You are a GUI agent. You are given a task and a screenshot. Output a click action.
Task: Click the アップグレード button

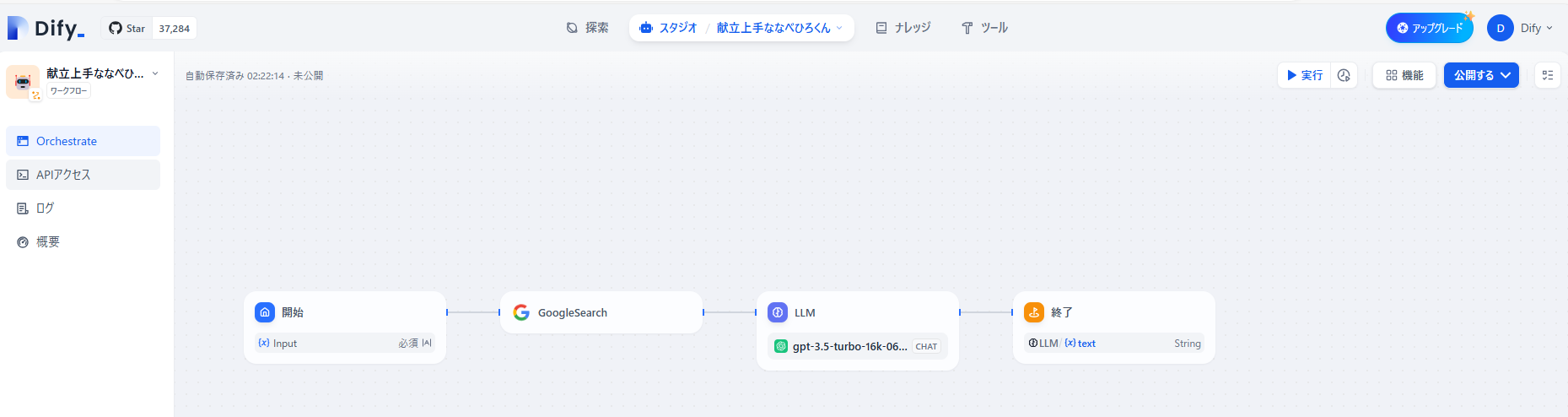(x=1429, y=28)
